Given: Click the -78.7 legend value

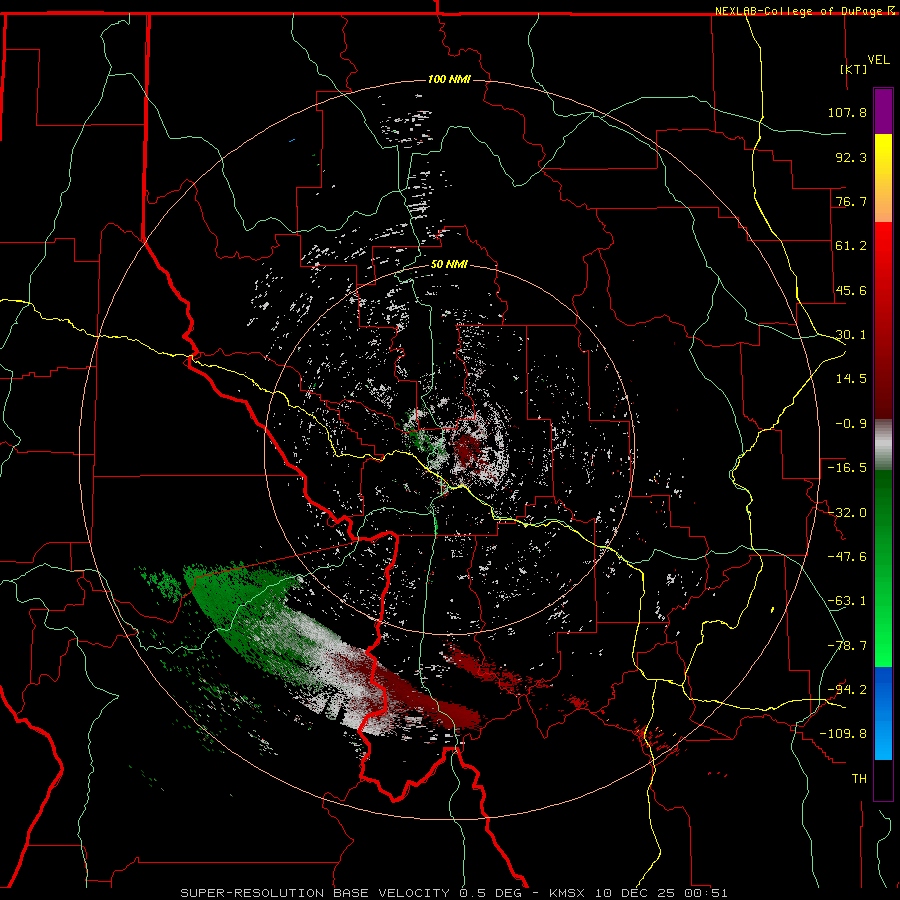Looking at the screenshot, I should (x=847, y=646).
